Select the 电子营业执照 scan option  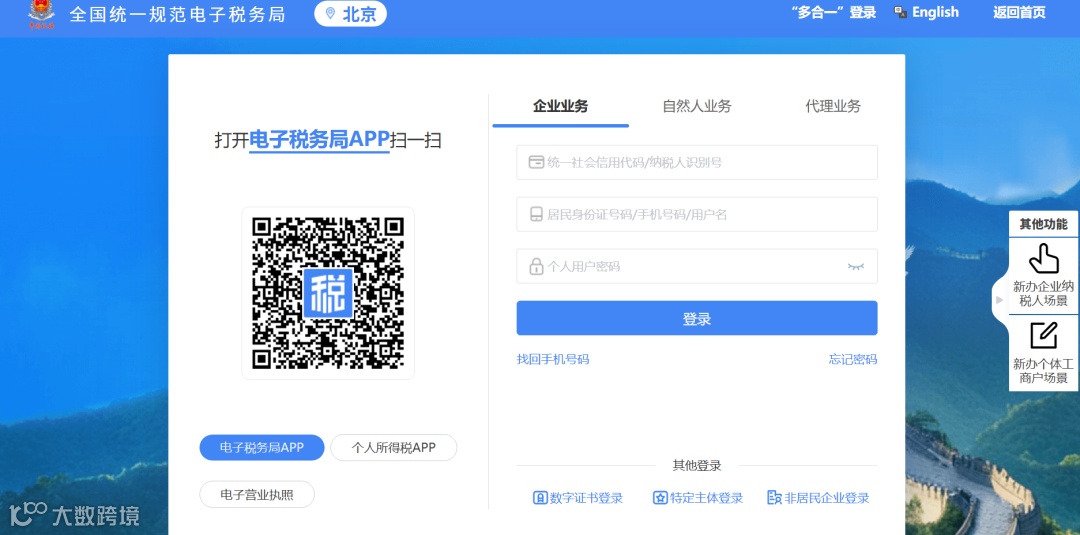(x=257, y=494)
